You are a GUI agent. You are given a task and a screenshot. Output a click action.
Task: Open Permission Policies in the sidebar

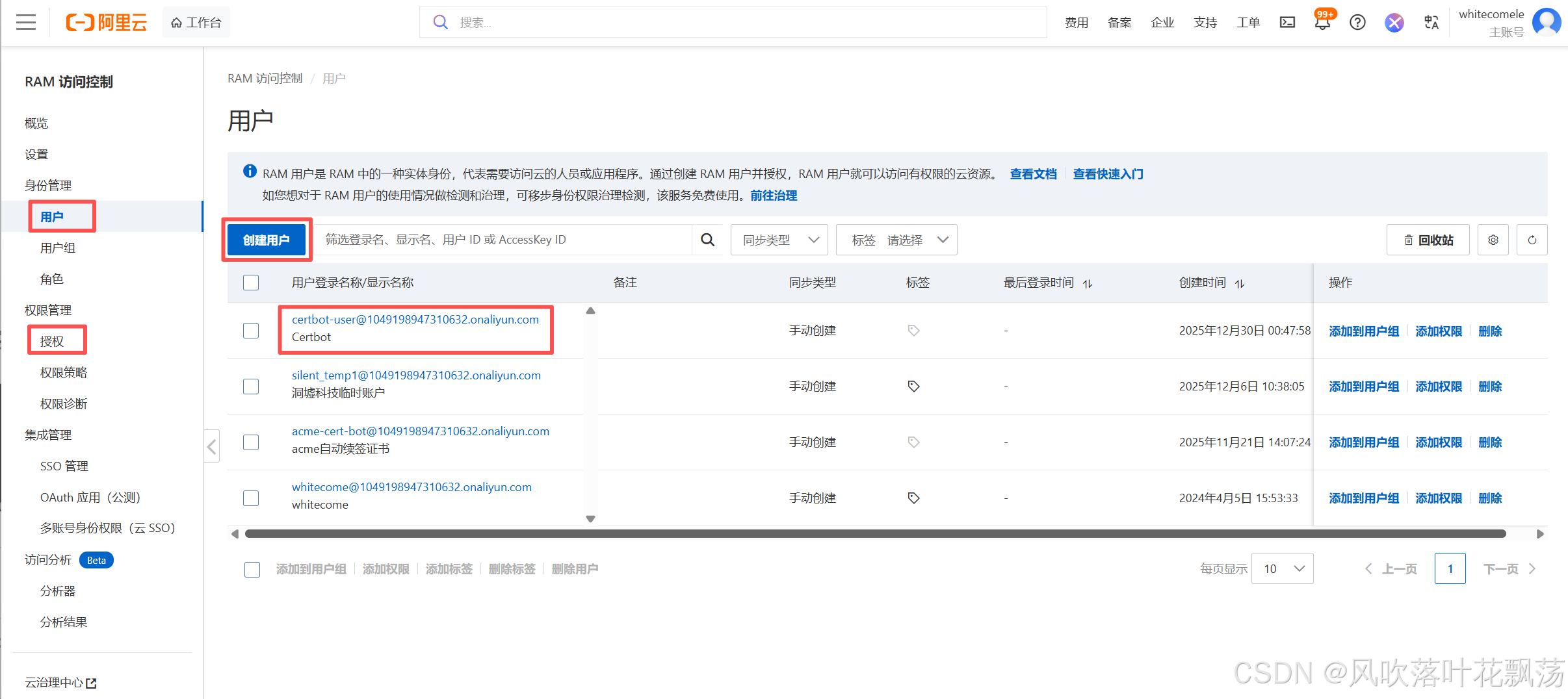click(x=64, y=372)
